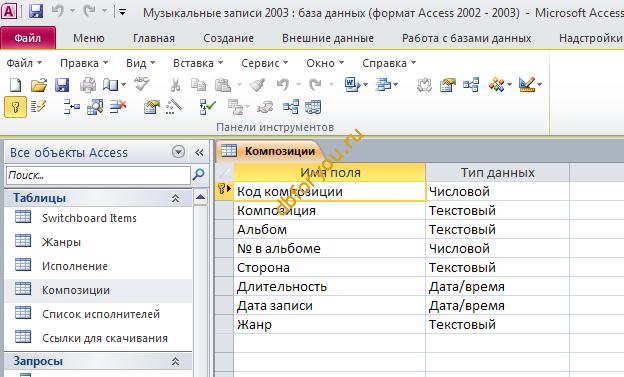Viewport: 624px width, 377px height.
Task: Open the Правка dropdown menu
Action: coord(84,63)
